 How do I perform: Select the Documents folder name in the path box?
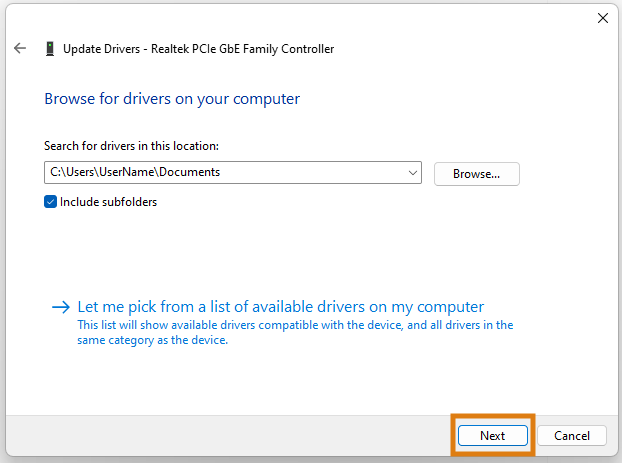coord(190,172)
